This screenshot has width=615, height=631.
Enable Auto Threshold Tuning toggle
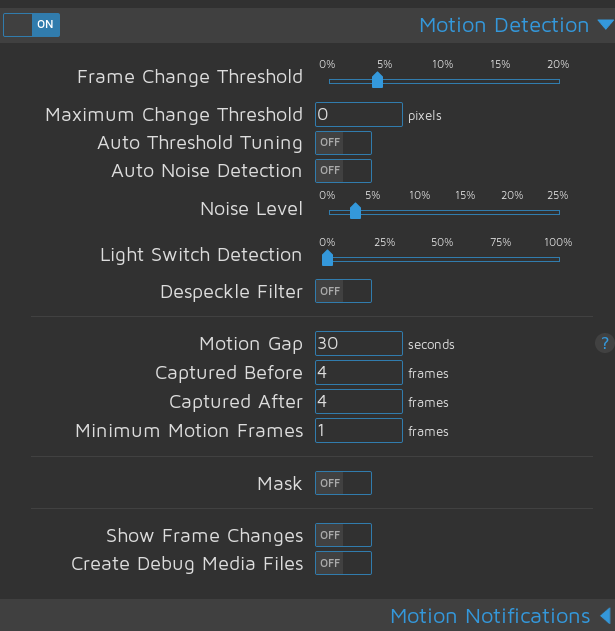click(343, 143)
